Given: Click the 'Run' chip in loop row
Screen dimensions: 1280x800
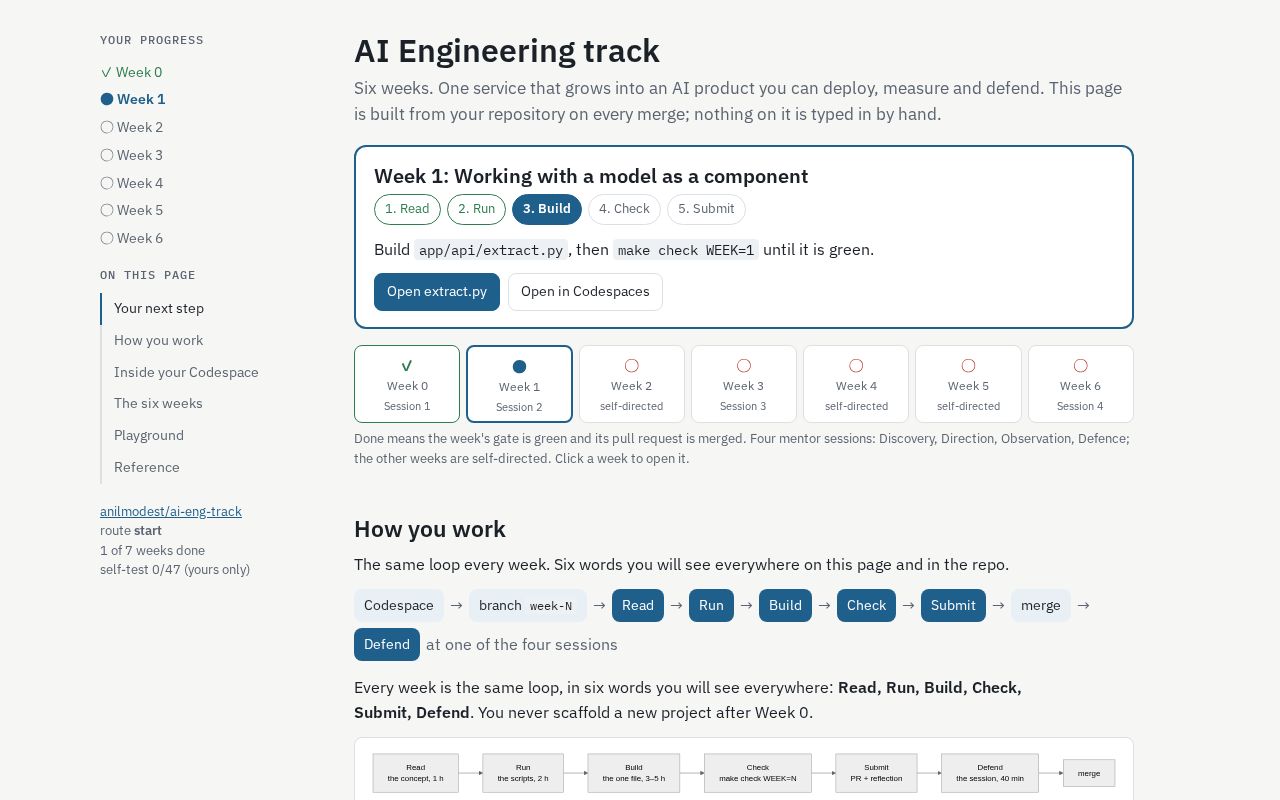Looking at the screenshot, I should pos(711,605).
